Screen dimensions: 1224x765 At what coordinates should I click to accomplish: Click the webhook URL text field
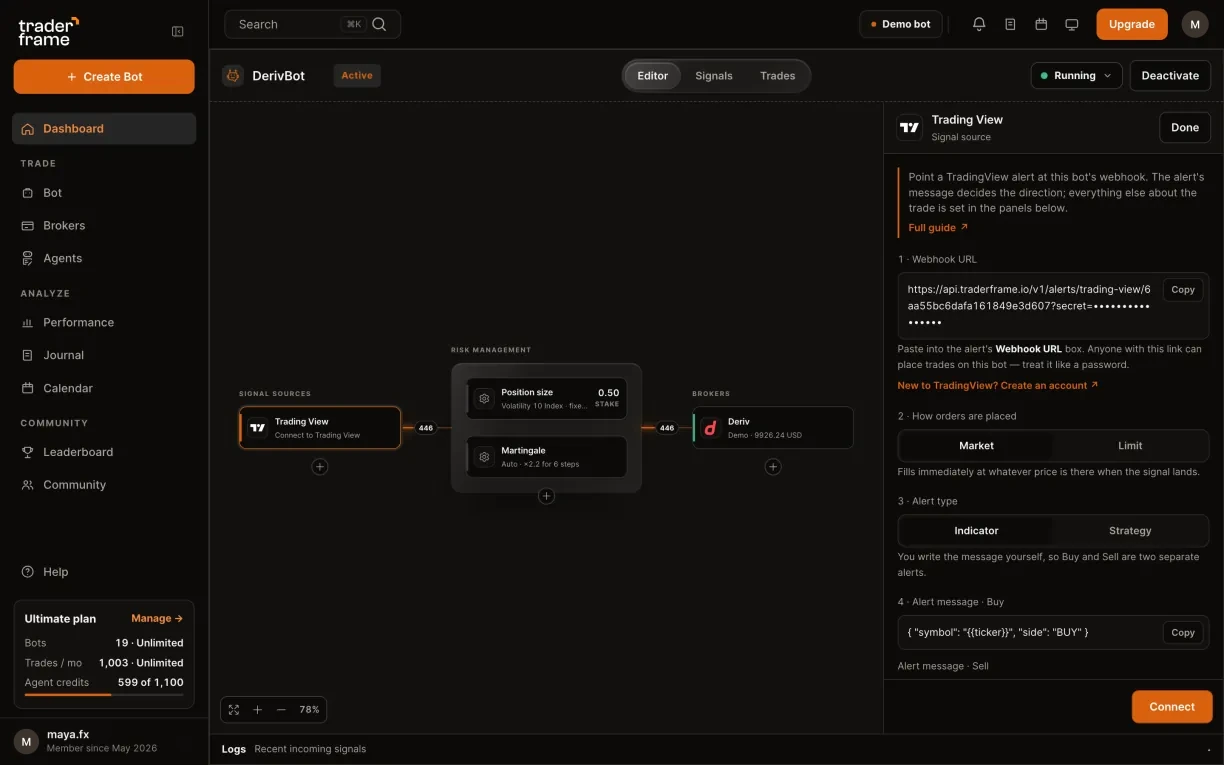click(x=1053, y=305)
